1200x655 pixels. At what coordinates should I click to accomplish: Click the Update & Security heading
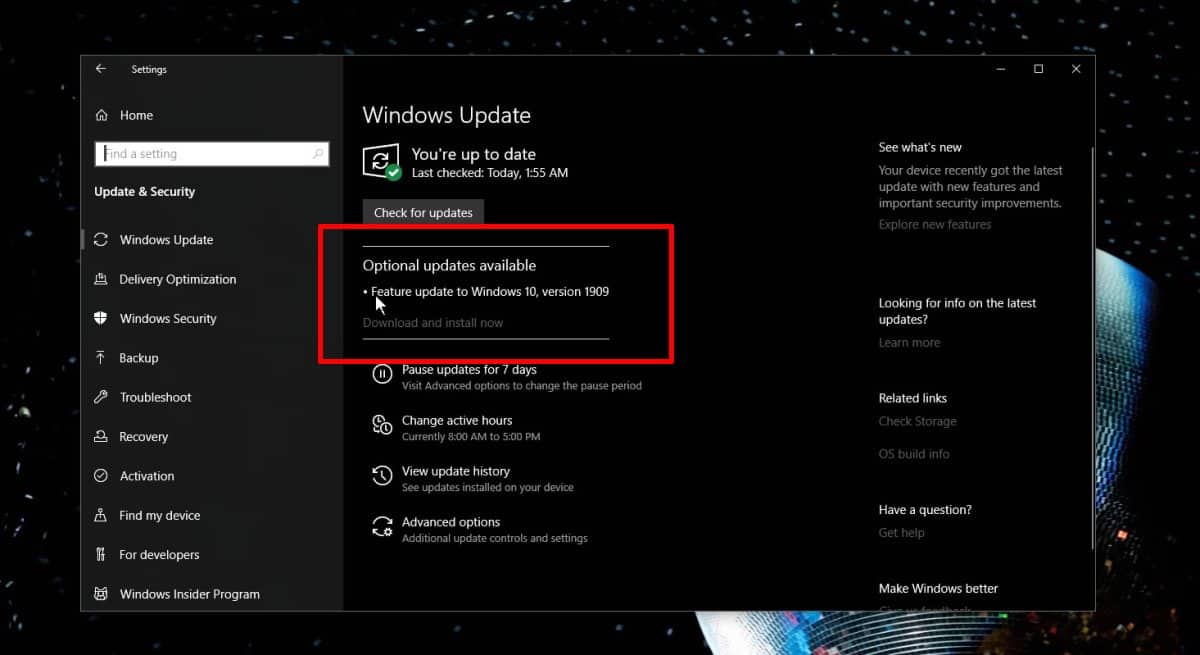144,192
